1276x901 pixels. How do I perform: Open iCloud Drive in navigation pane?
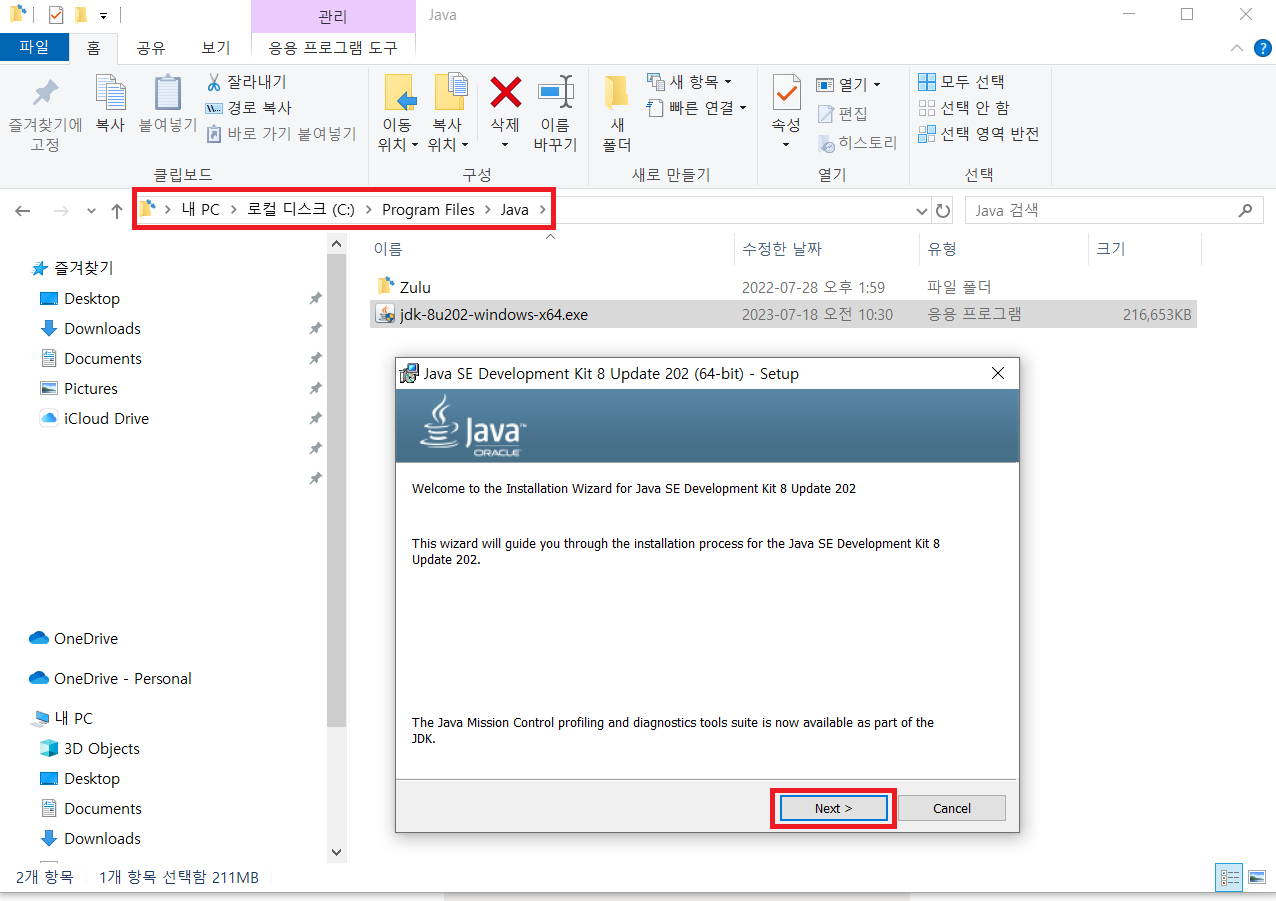click(106, 418)
